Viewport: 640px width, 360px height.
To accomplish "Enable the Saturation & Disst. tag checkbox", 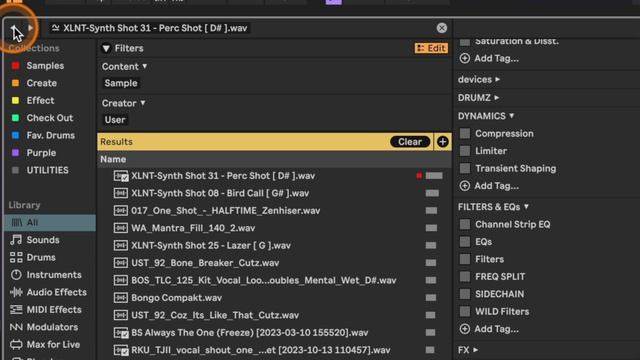I will pos(465,42).
